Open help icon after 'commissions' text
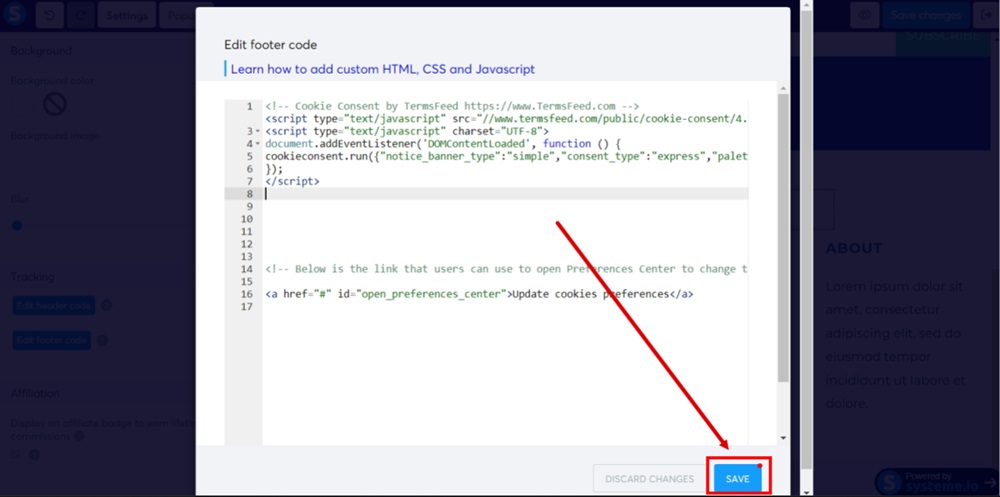Viewport: 1000px width, 497px height. click(x=79, y=437)
